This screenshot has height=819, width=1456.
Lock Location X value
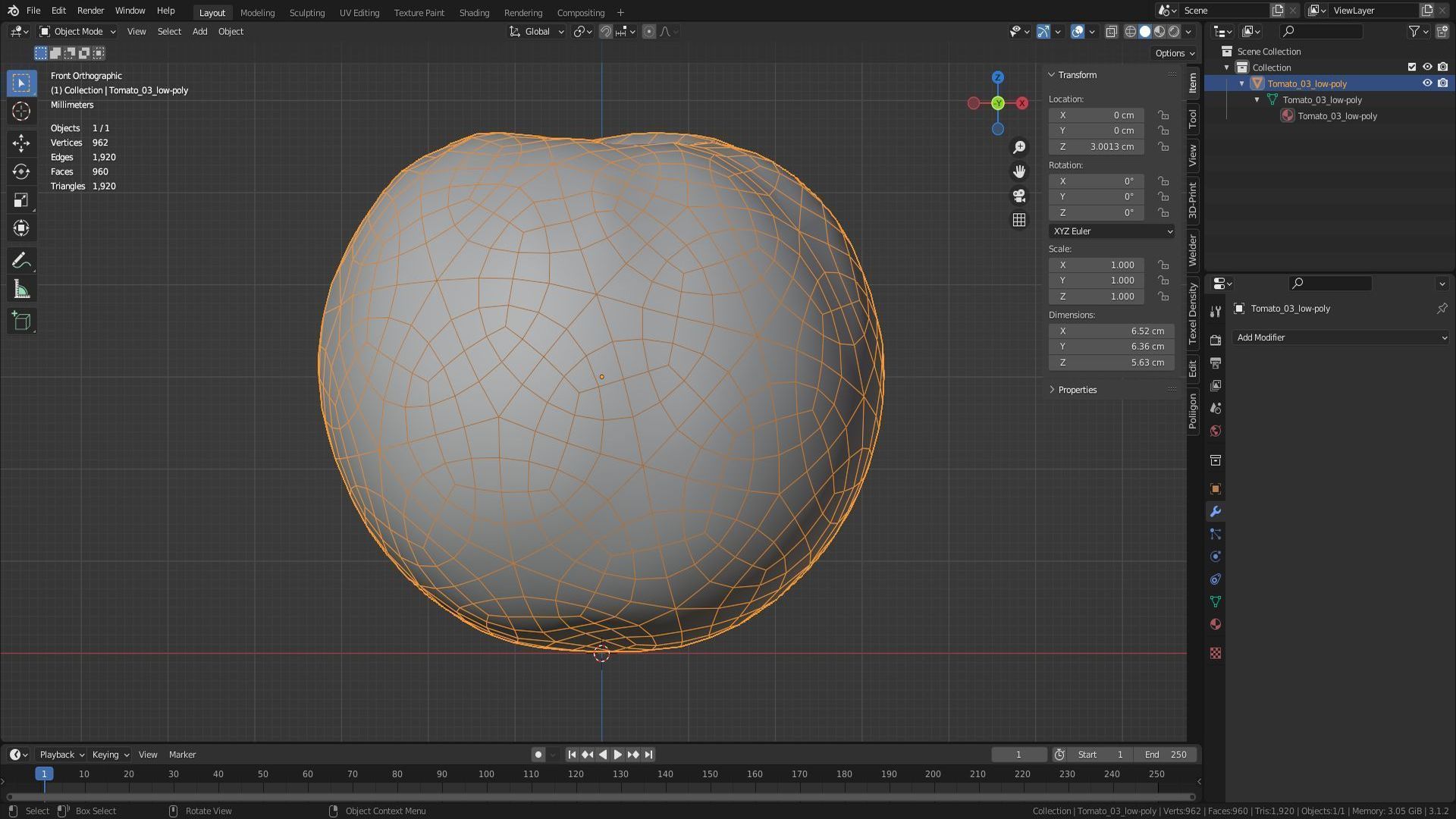click(1163, 115)
